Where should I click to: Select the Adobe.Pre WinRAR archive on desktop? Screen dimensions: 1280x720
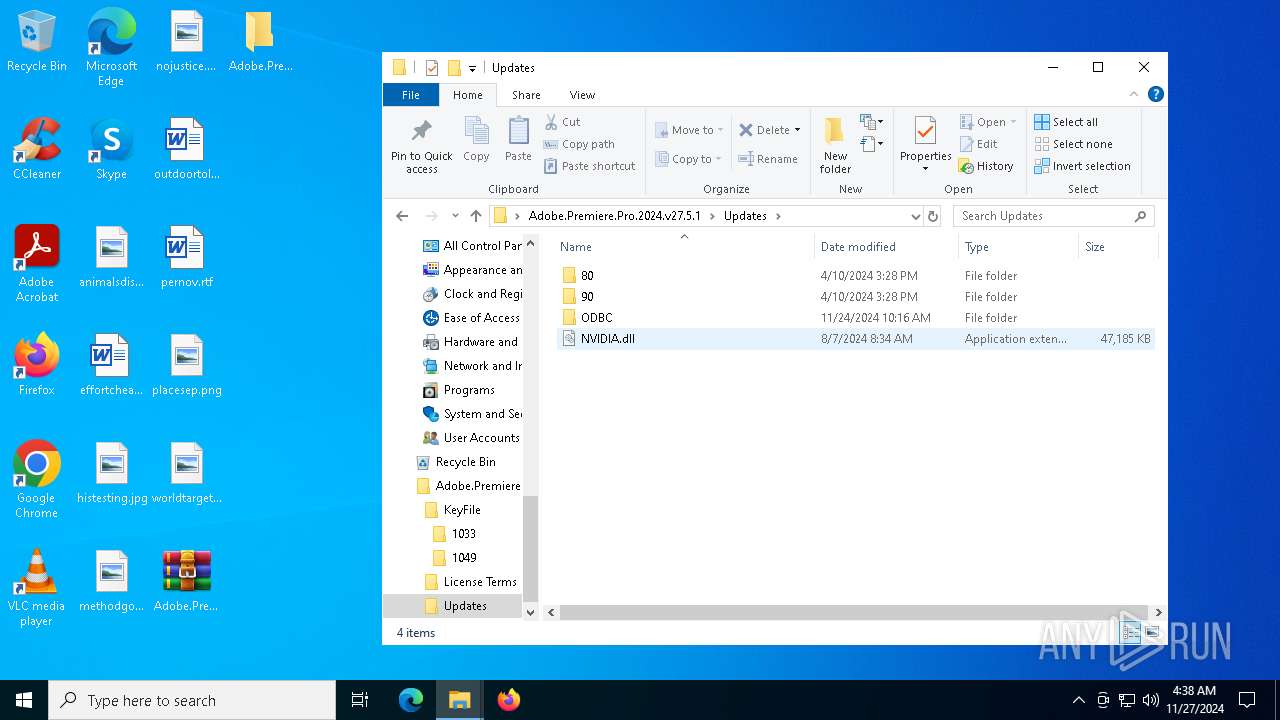click(x=186, y=582)
